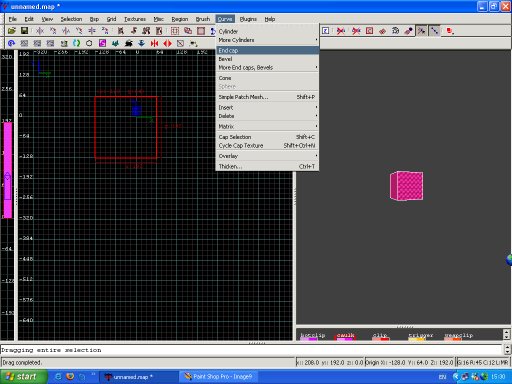Viewport: 512px width, 384px height.
Task: Click the Save floppy disk icon
Action: [x=24, y=31]
